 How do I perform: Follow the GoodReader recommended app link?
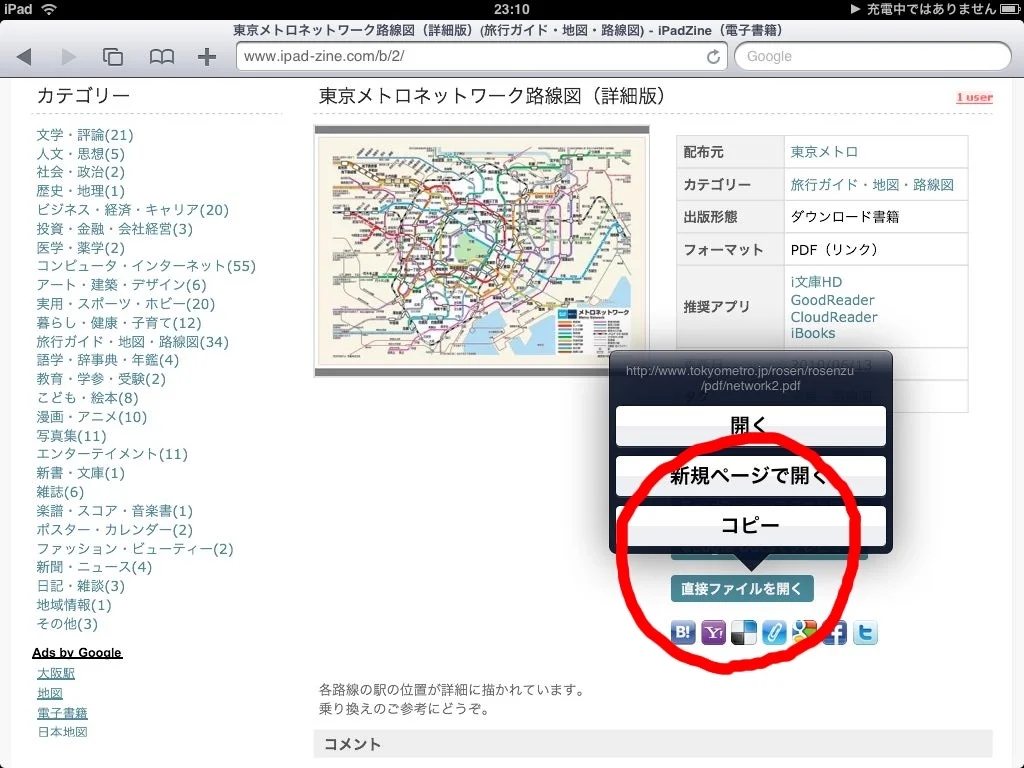[x=832, y=300]
